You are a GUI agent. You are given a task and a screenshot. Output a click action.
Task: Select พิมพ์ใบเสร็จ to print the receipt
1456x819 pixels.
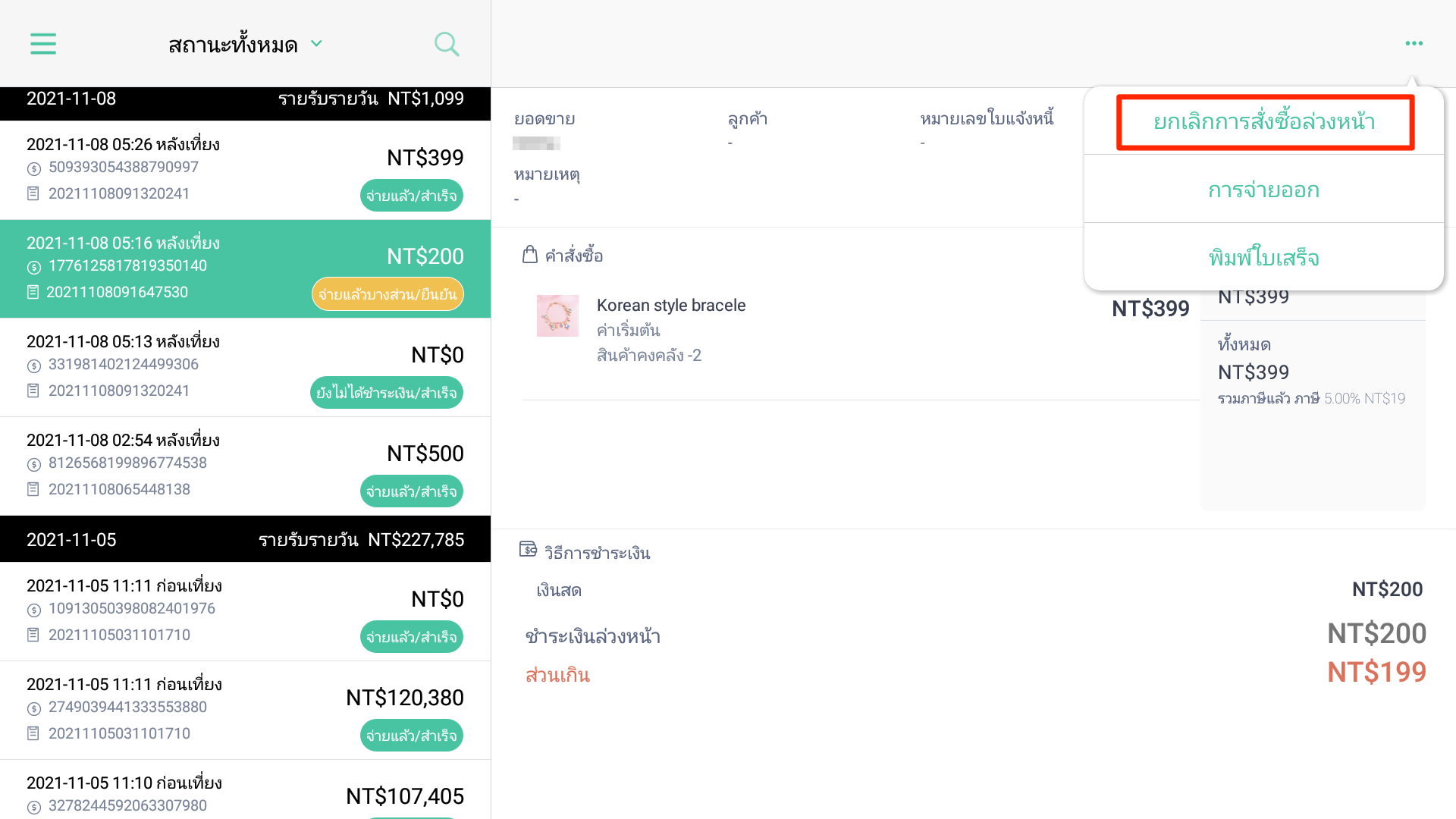(1264, 257)
